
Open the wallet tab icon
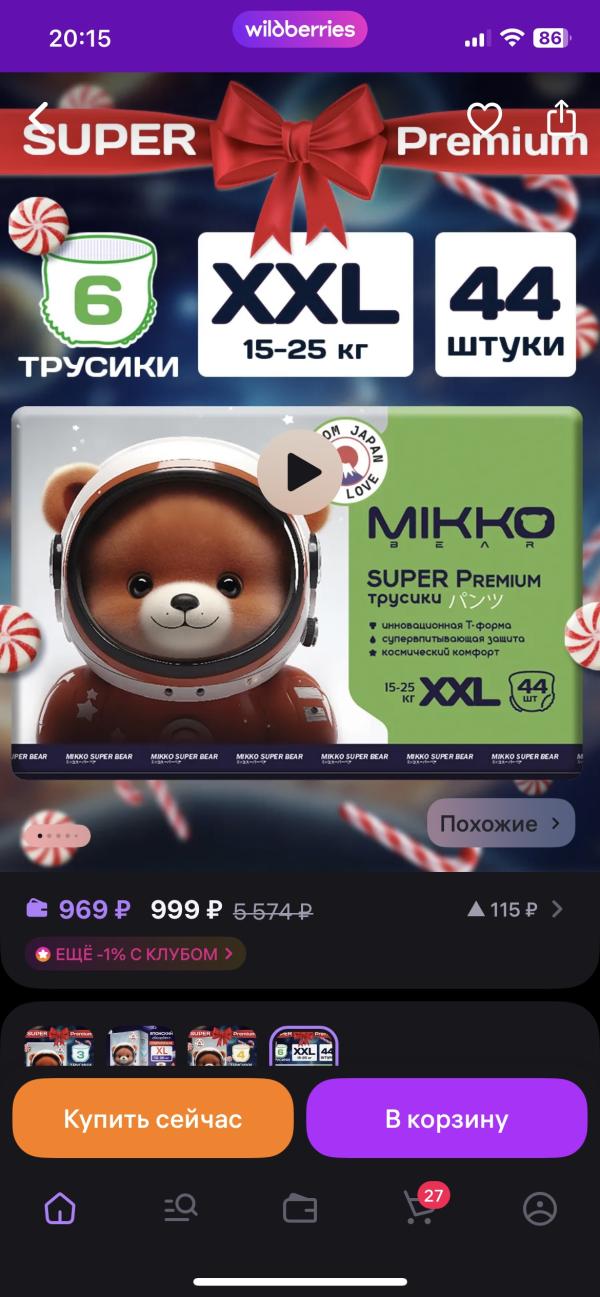click(x=300, y=1209)
